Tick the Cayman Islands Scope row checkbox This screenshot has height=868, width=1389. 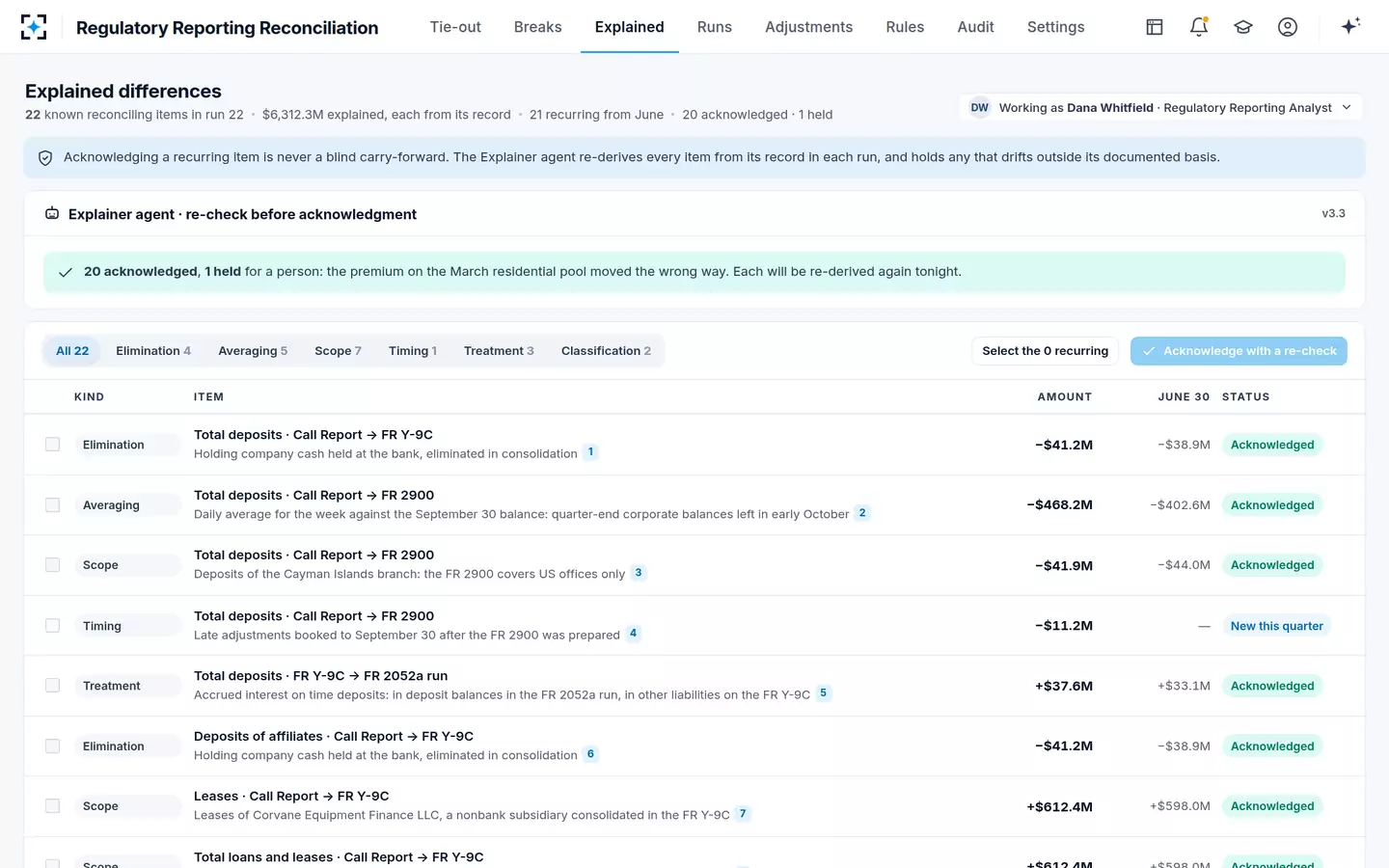click(53, 565)
